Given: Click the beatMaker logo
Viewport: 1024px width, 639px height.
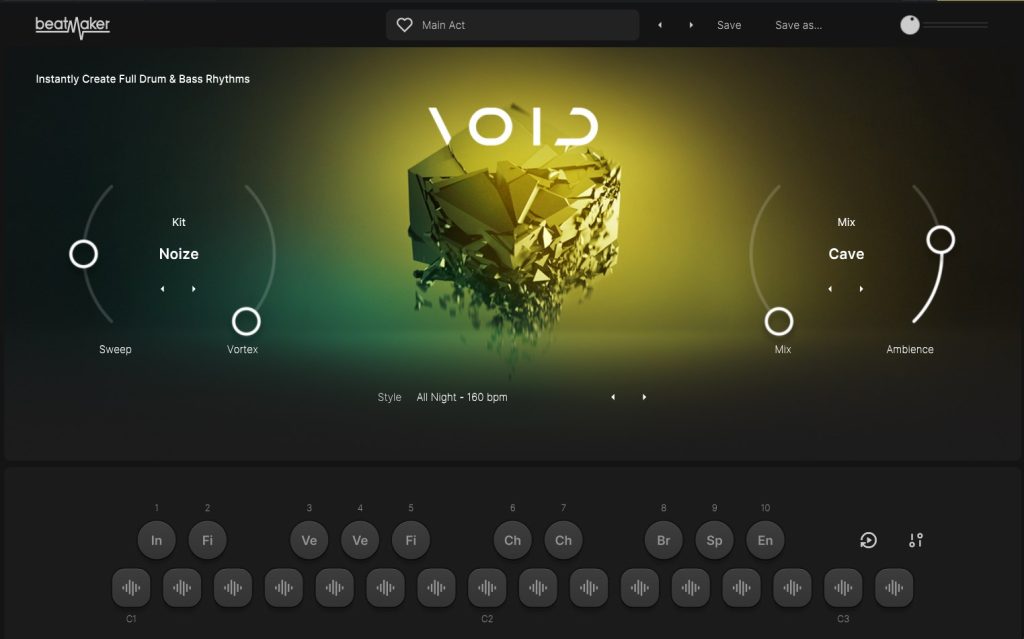Looking at the screenshot, I should [x=73, y=25].
